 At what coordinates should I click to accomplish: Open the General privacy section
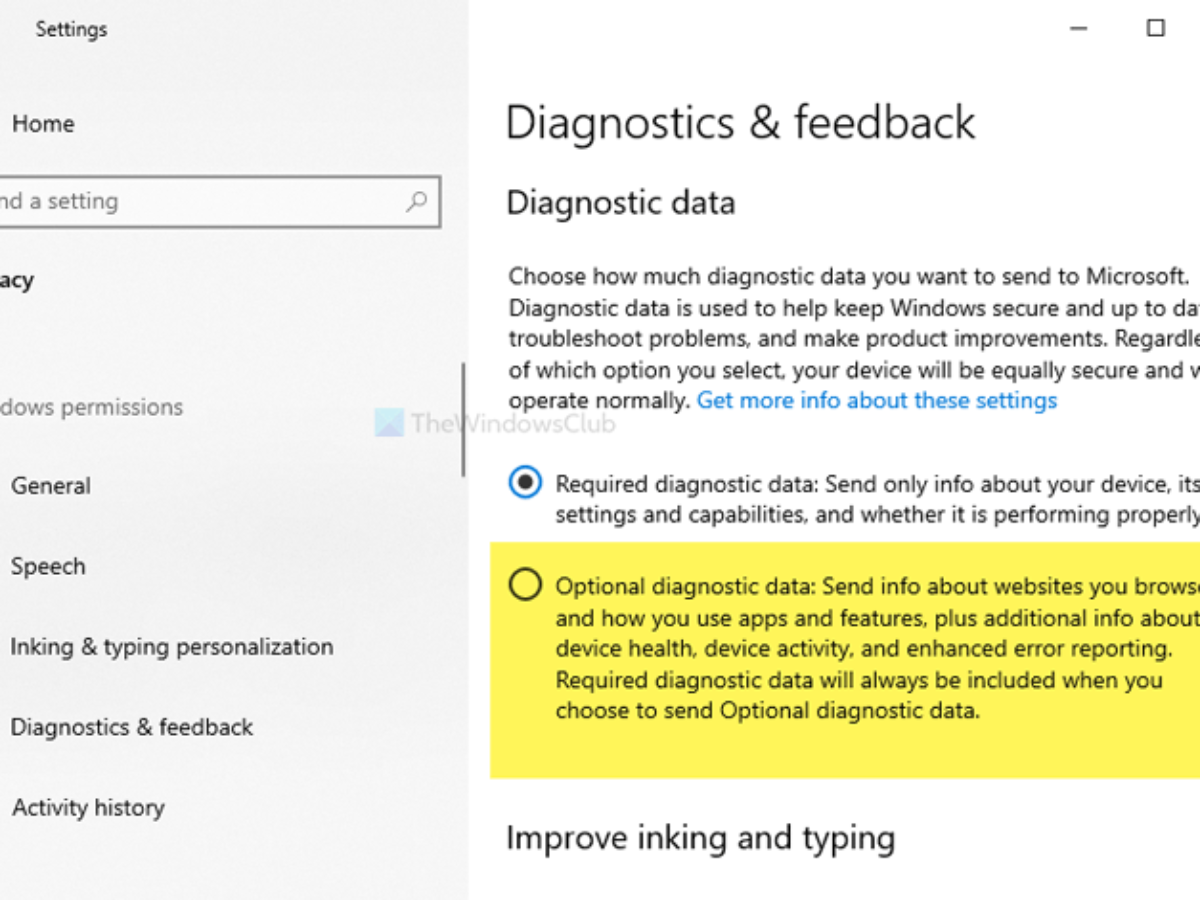pos(51,486)
